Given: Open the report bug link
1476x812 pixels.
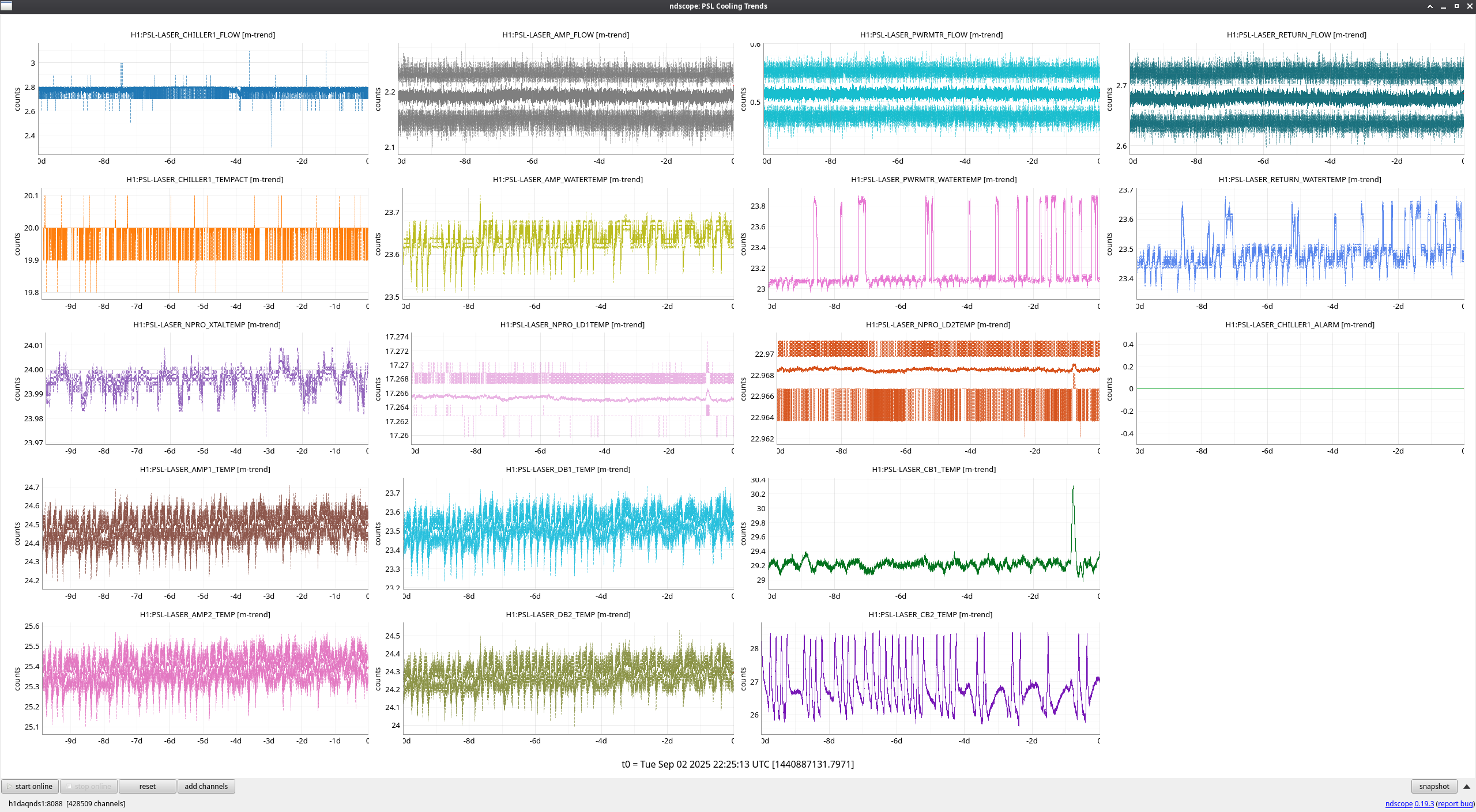Looking at the screenshot, I should click(x=1455, y=803).
